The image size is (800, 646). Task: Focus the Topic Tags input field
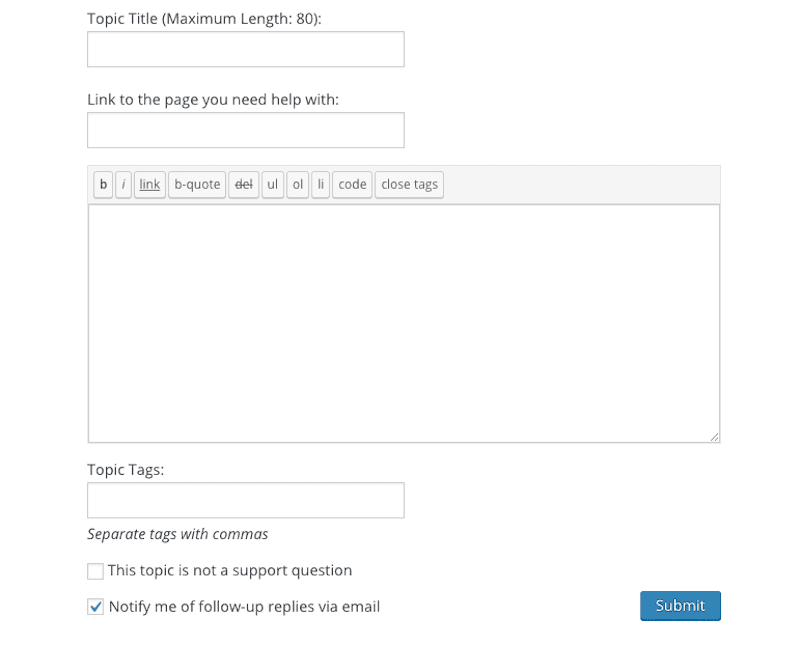coord(245,500)
